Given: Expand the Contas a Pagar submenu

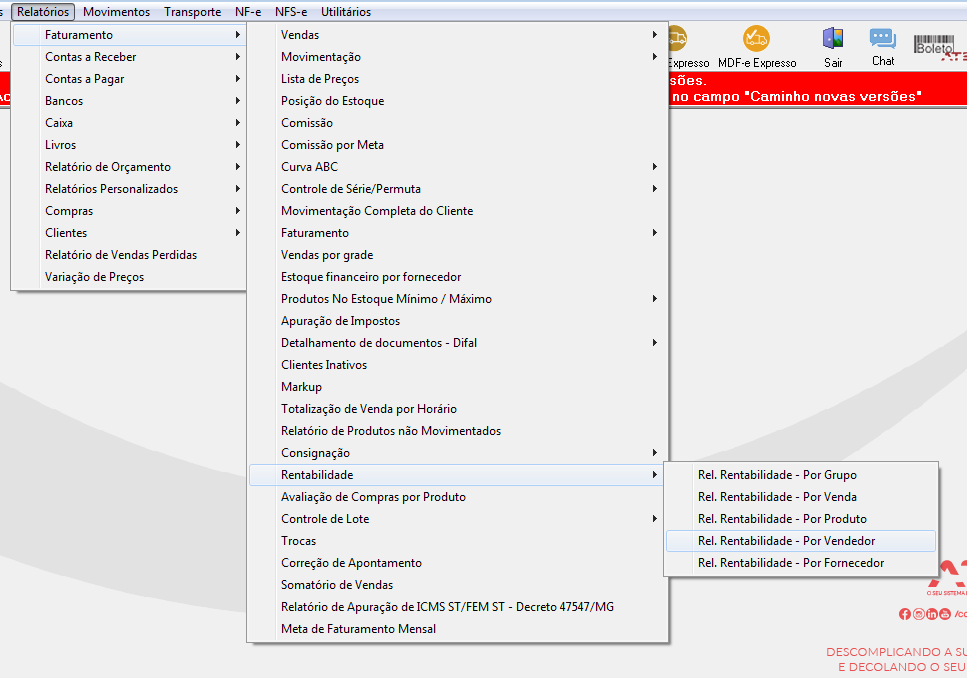Looking at the screenshot, I should point(129,79).
